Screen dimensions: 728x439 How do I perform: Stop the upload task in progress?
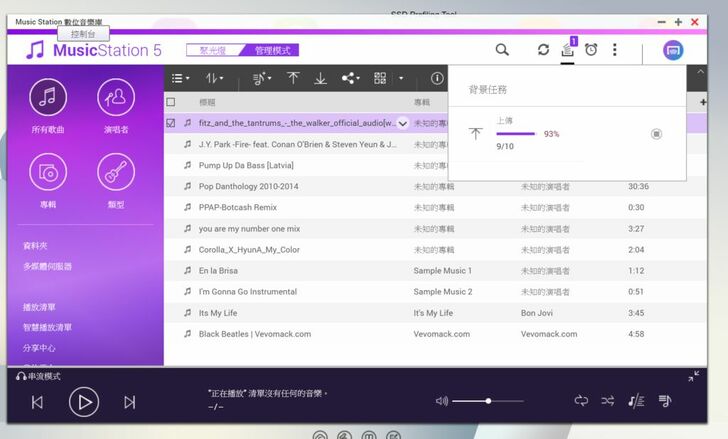656,134
